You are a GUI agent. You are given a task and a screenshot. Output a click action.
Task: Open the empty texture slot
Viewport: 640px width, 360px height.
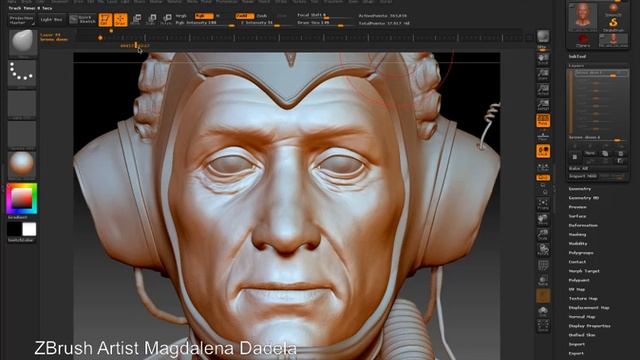22,134
